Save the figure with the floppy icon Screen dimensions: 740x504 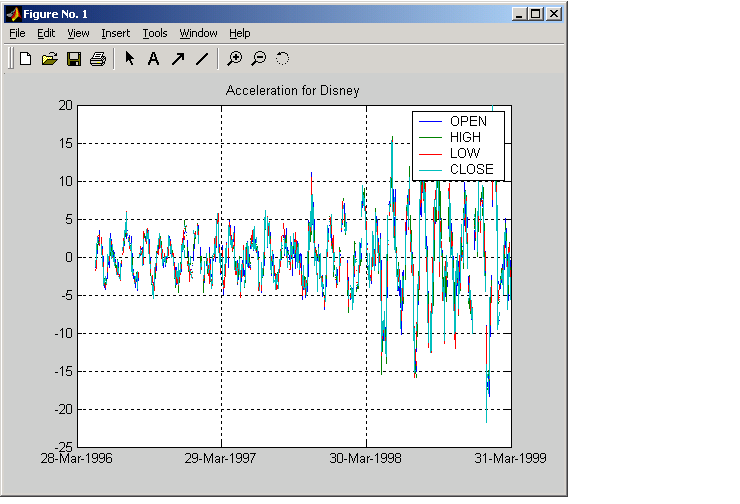click(74, 59)
